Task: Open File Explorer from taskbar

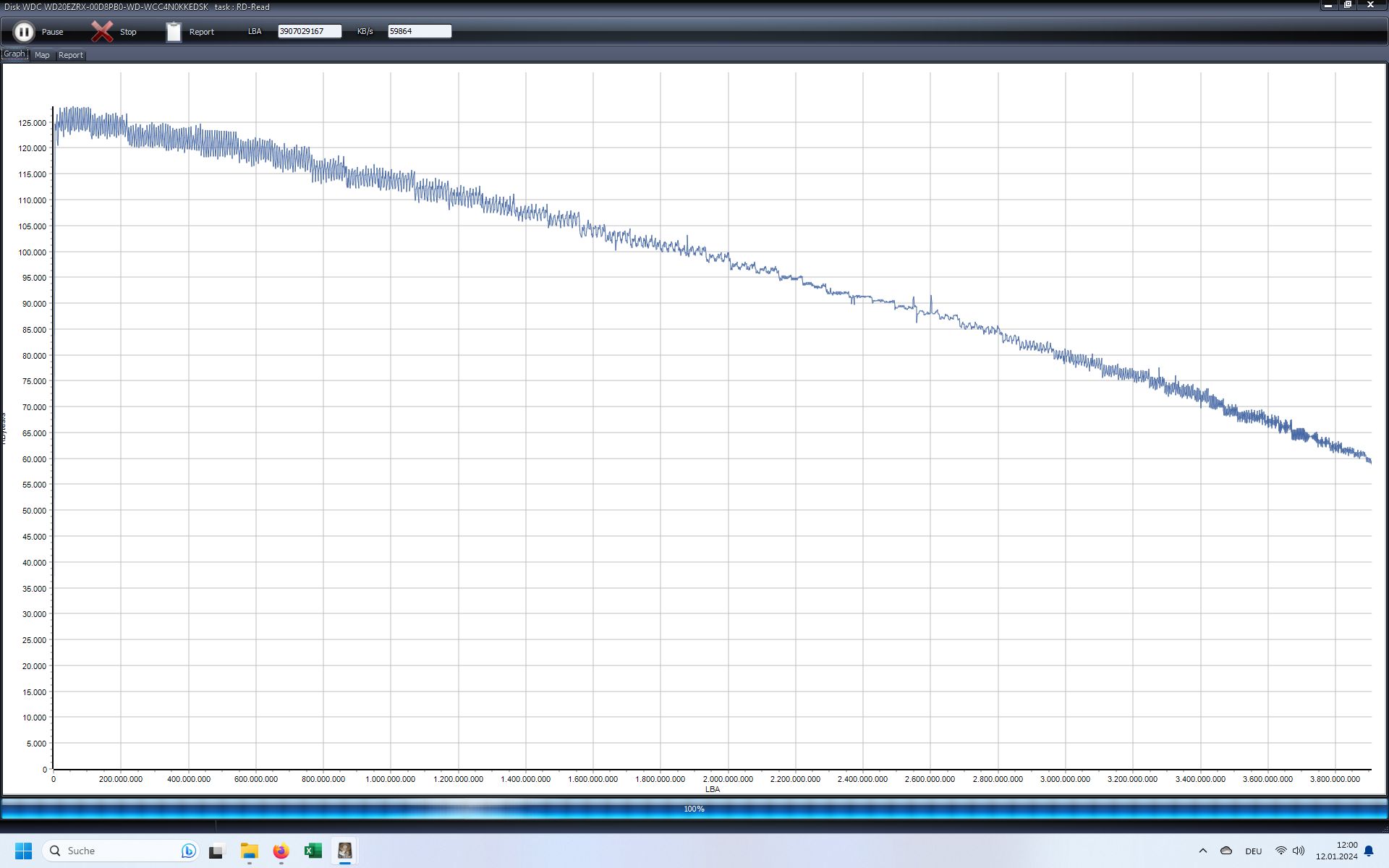Action: click(x=249, y=851)
